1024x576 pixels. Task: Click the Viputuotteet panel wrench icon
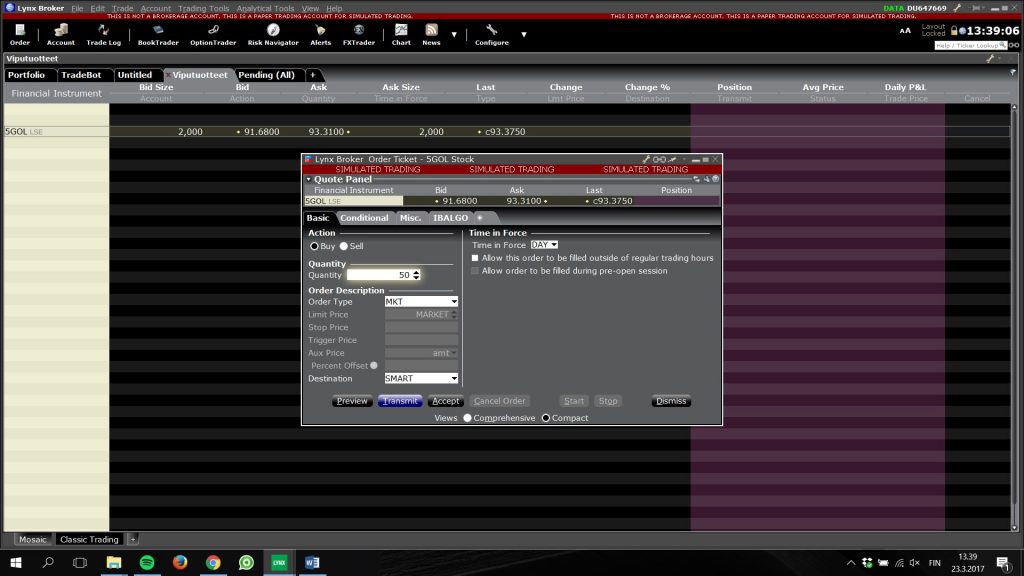(990, 59)
